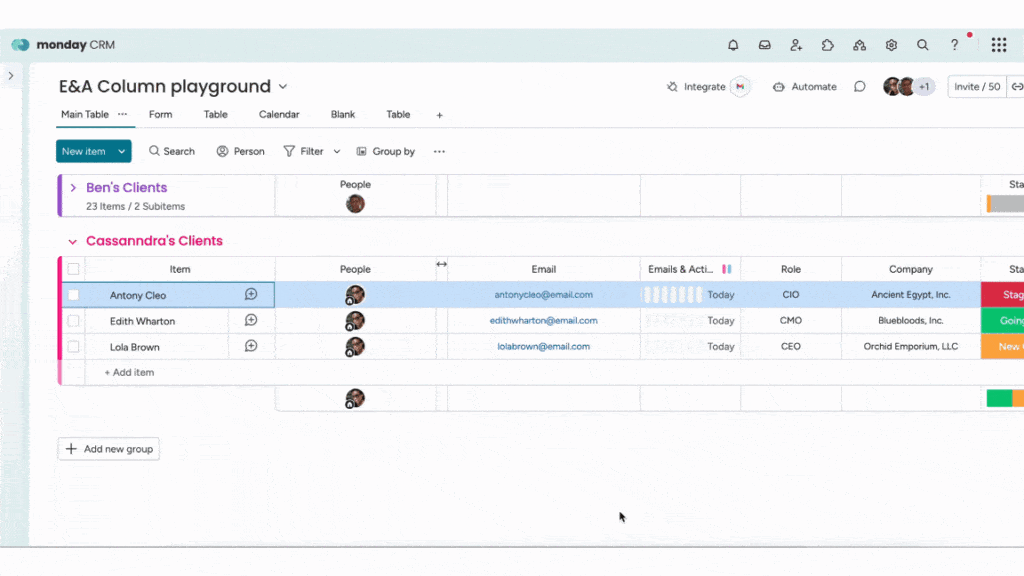This screenshot has width=1024, height=576.
Task: Click the orange status cell for Lola Brown
Action: click(1002, 346)
